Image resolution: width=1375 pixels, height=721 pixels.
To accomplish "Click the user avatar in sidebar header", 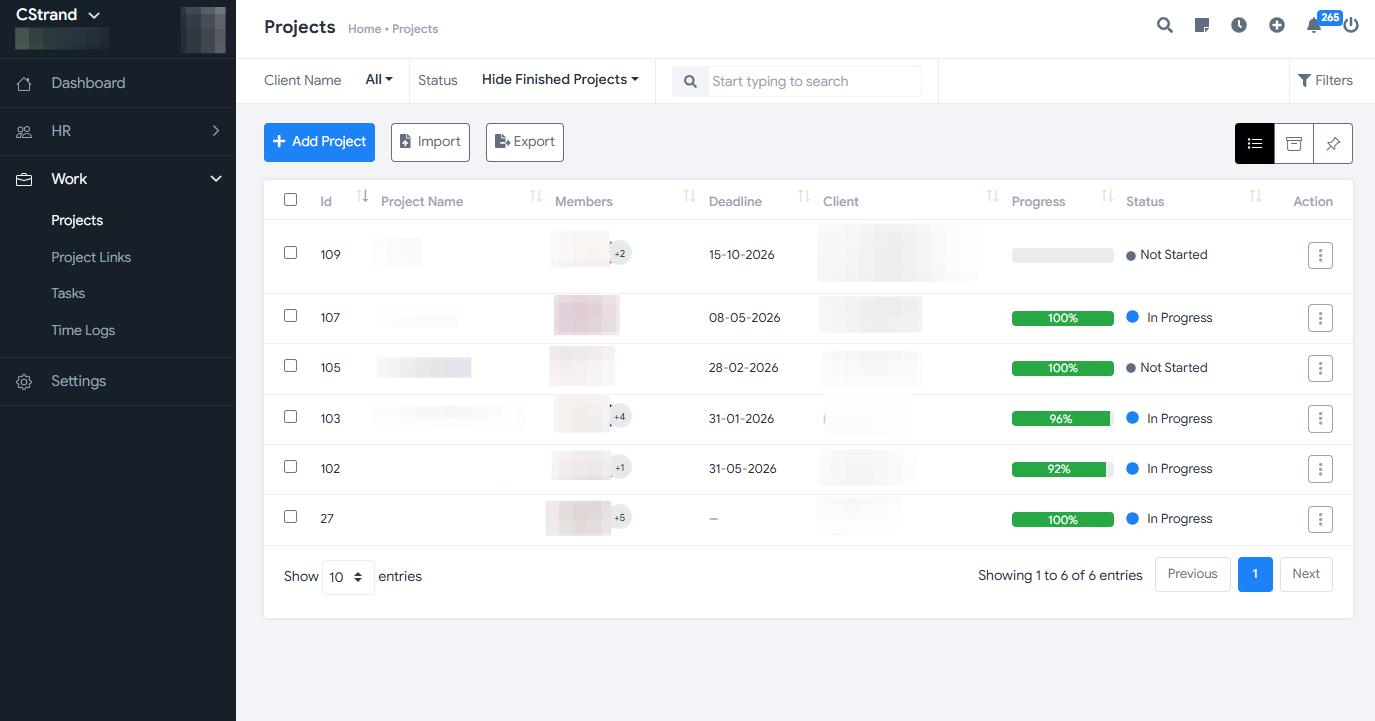I will point(203,30).
